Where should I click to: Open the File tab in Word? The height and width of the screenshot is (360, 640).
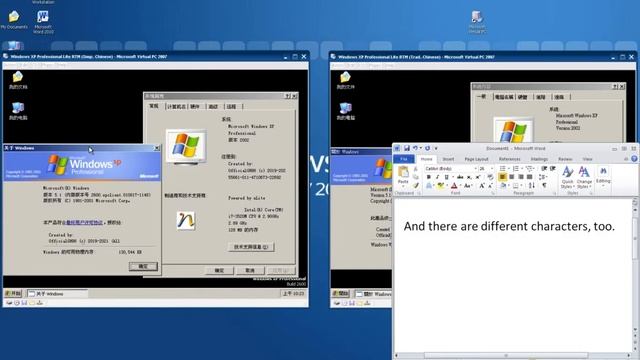[x=404, y=159]
